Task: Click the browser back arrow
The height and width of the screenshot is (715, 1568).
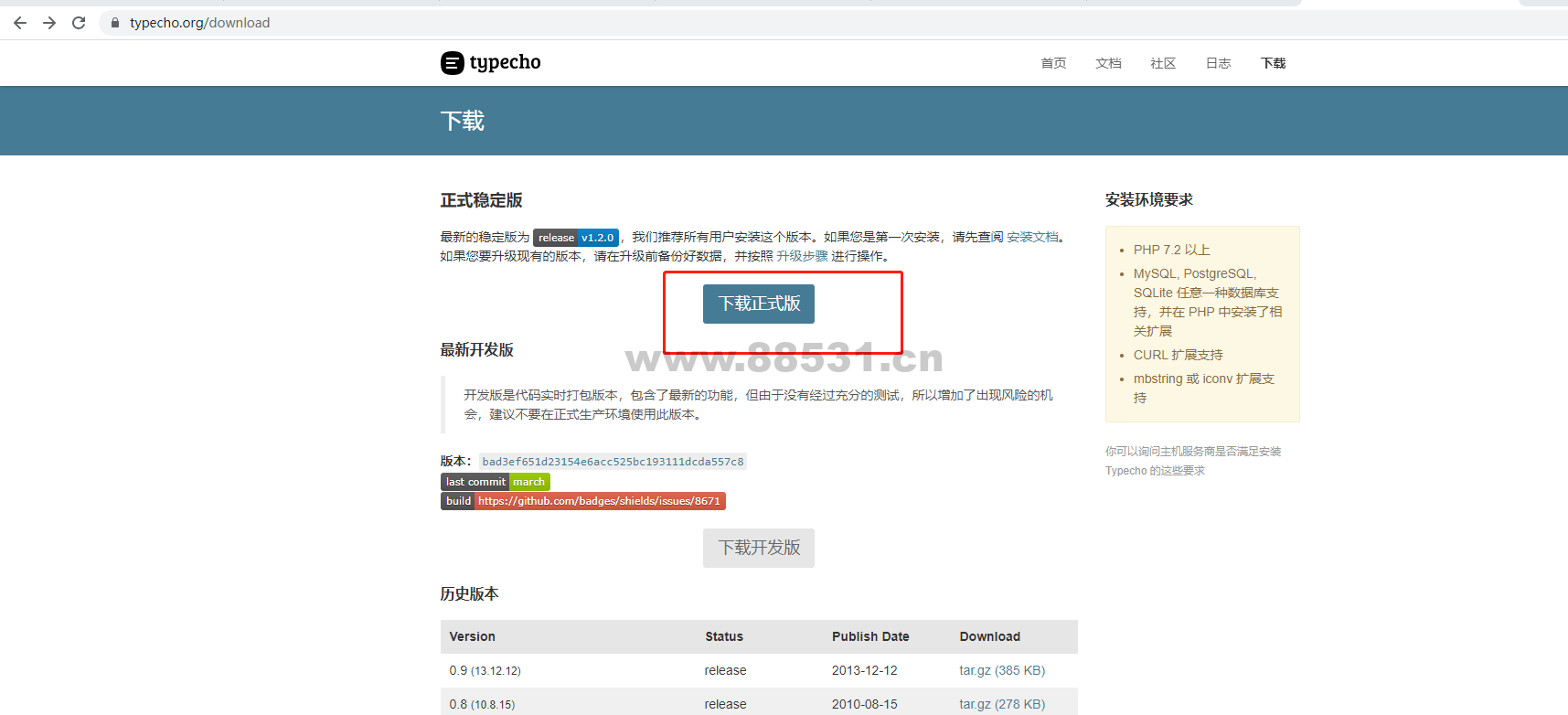Action: coord(20,23)
